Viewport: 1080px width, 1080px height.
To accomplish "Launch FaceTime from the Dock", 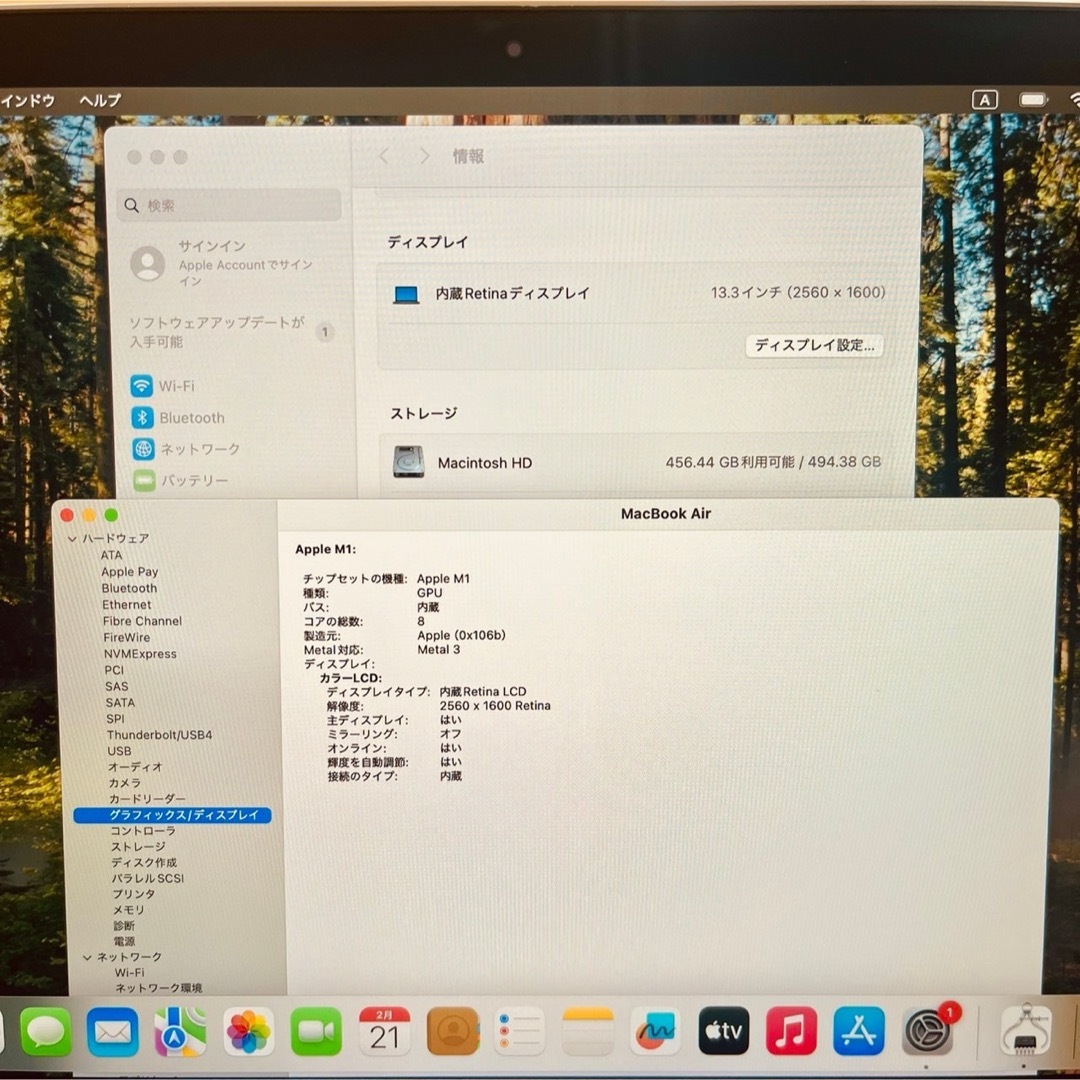I will (316, 1031).
